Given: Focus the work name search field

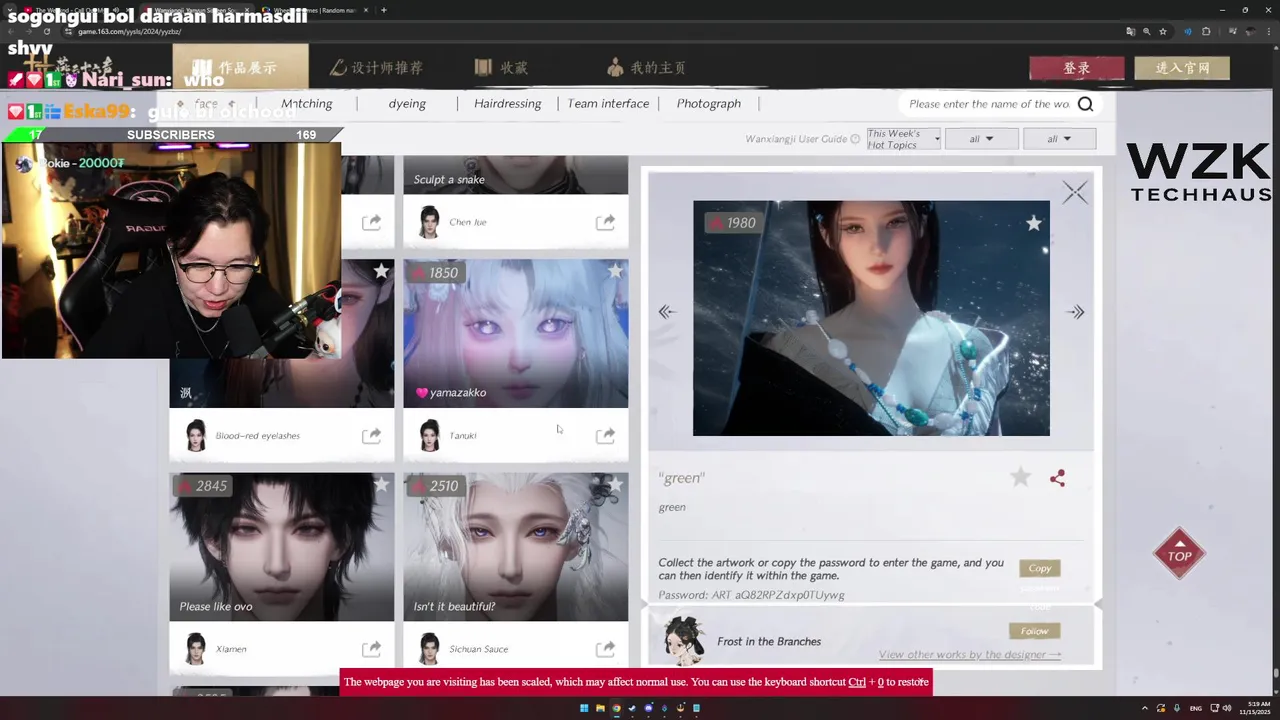Looking at the screenshot, I should [988, 104].
